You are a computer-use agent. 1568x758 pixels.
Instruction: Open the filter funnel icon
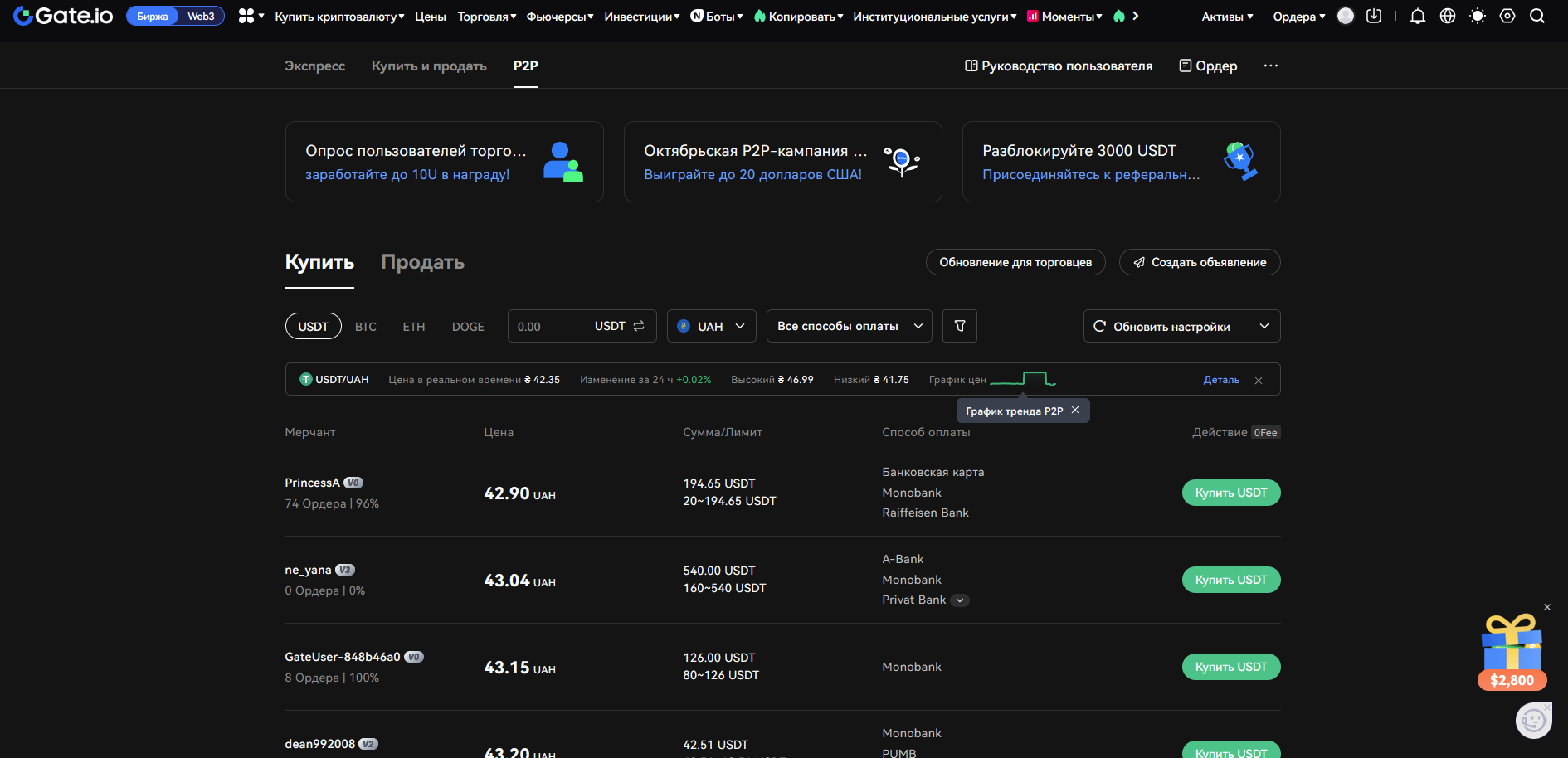(960, 326)
